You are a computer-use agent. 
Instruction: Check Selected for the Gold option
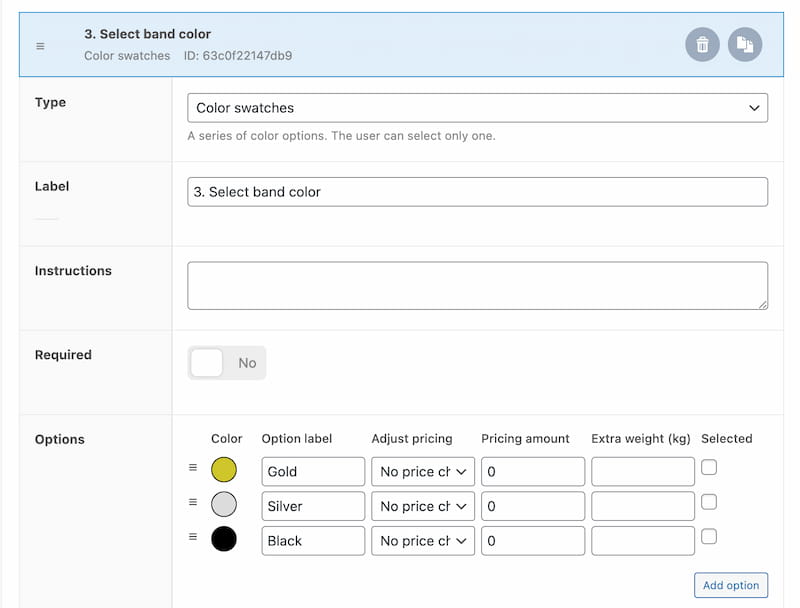point(709,467)
